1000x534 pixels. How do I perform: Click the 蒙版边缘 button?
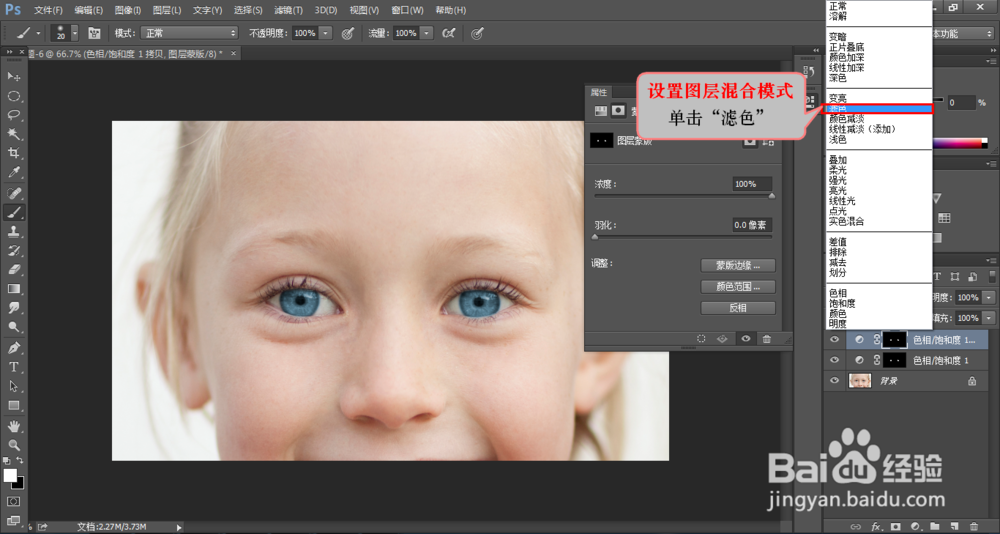(738, 265)
